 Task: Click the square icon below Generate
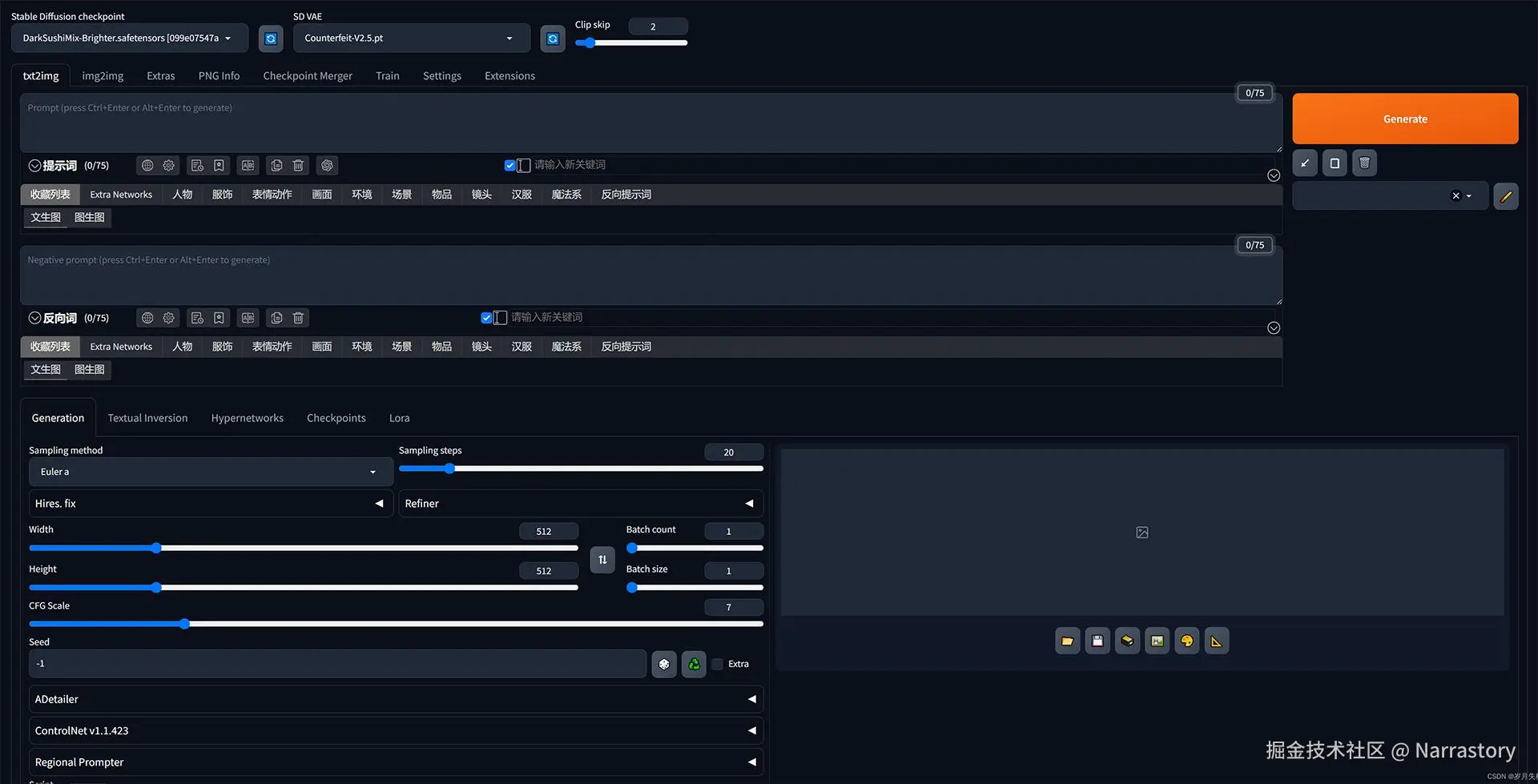point(1335,163)
